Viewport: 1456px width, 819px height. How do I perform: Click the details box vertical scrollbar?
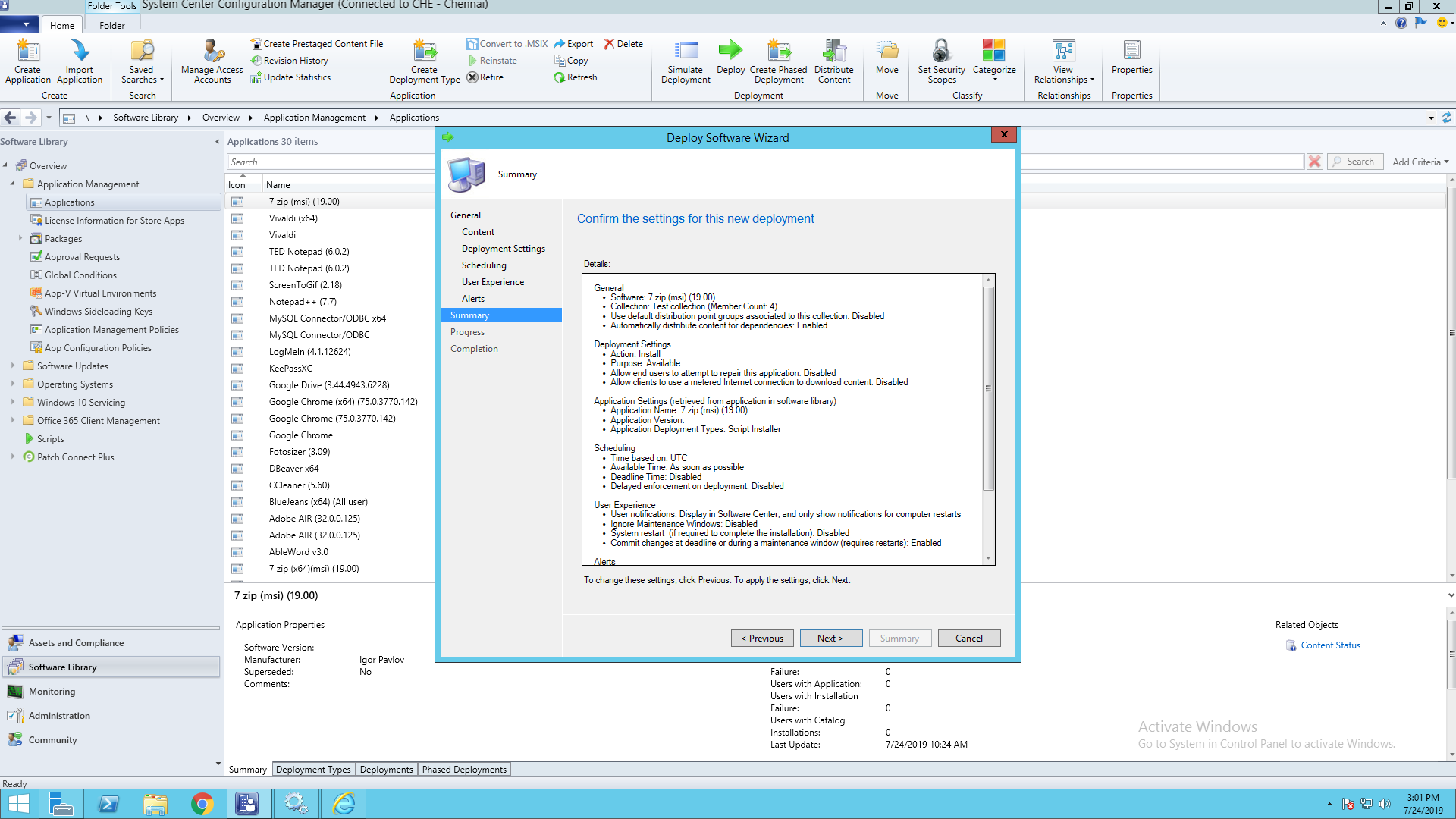tap(987, 388)
